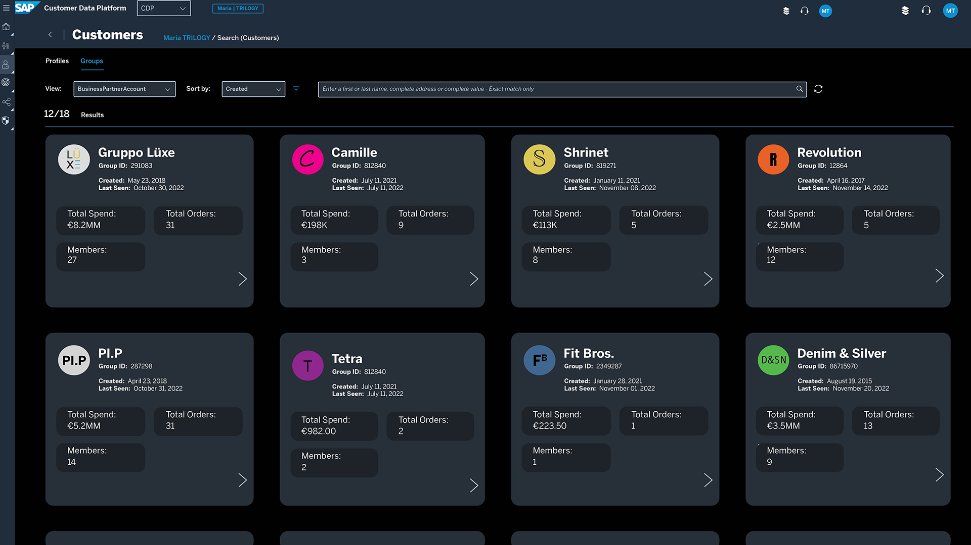The height and width of the screenshot is (545, 971).
Task: Open the hamburger navigation menu
Action: (6, 9)
